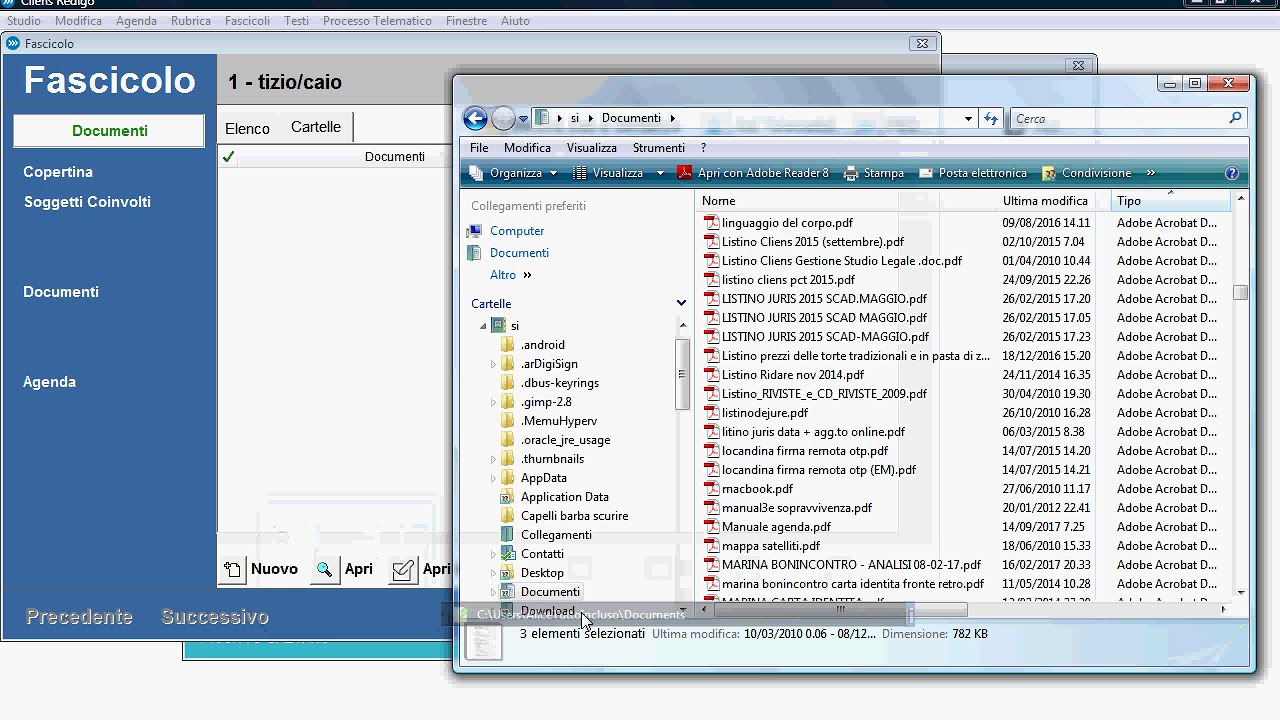Viewport: 1280px width, 720px height.
Task: Open the File menu in Explorer
Action: (x=479, y=147)
